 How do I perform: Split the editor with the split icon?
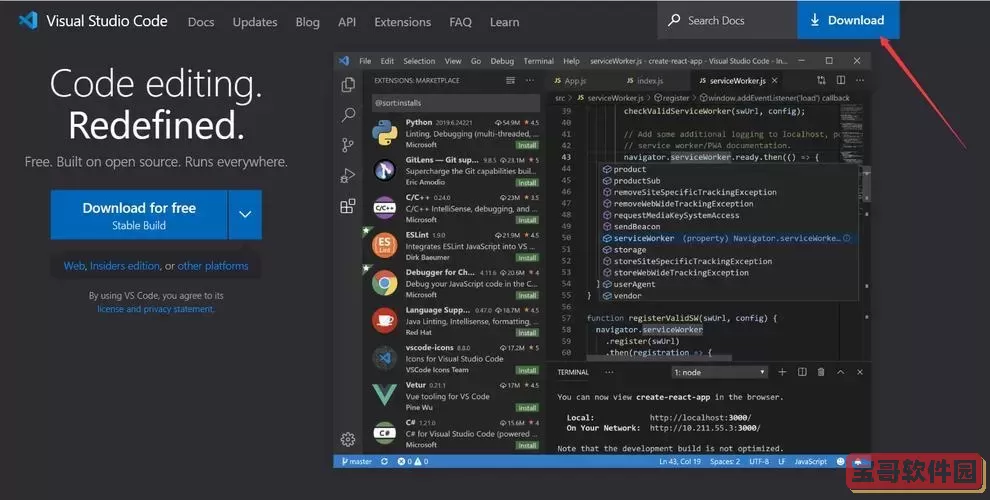840,80
